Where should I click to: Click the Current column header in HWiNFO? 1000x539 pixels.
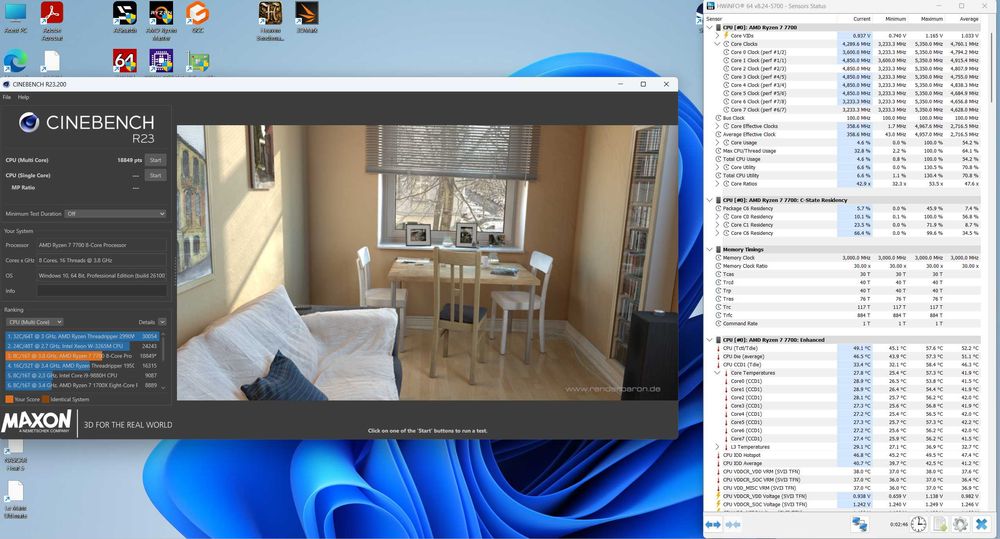862,19
